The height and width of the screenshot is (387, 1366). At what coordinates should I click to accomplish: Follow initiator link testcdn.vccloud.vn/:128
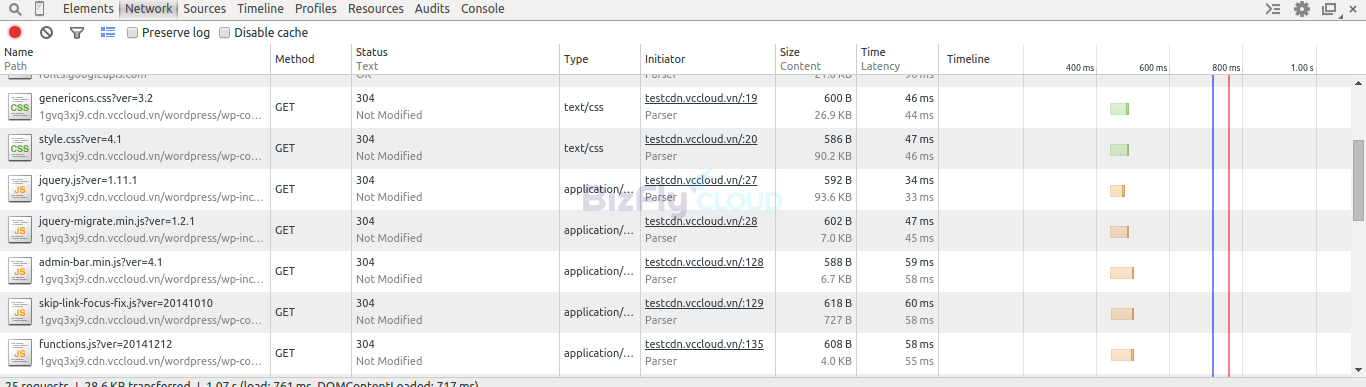pyautogui.click(x=704, y=262)
